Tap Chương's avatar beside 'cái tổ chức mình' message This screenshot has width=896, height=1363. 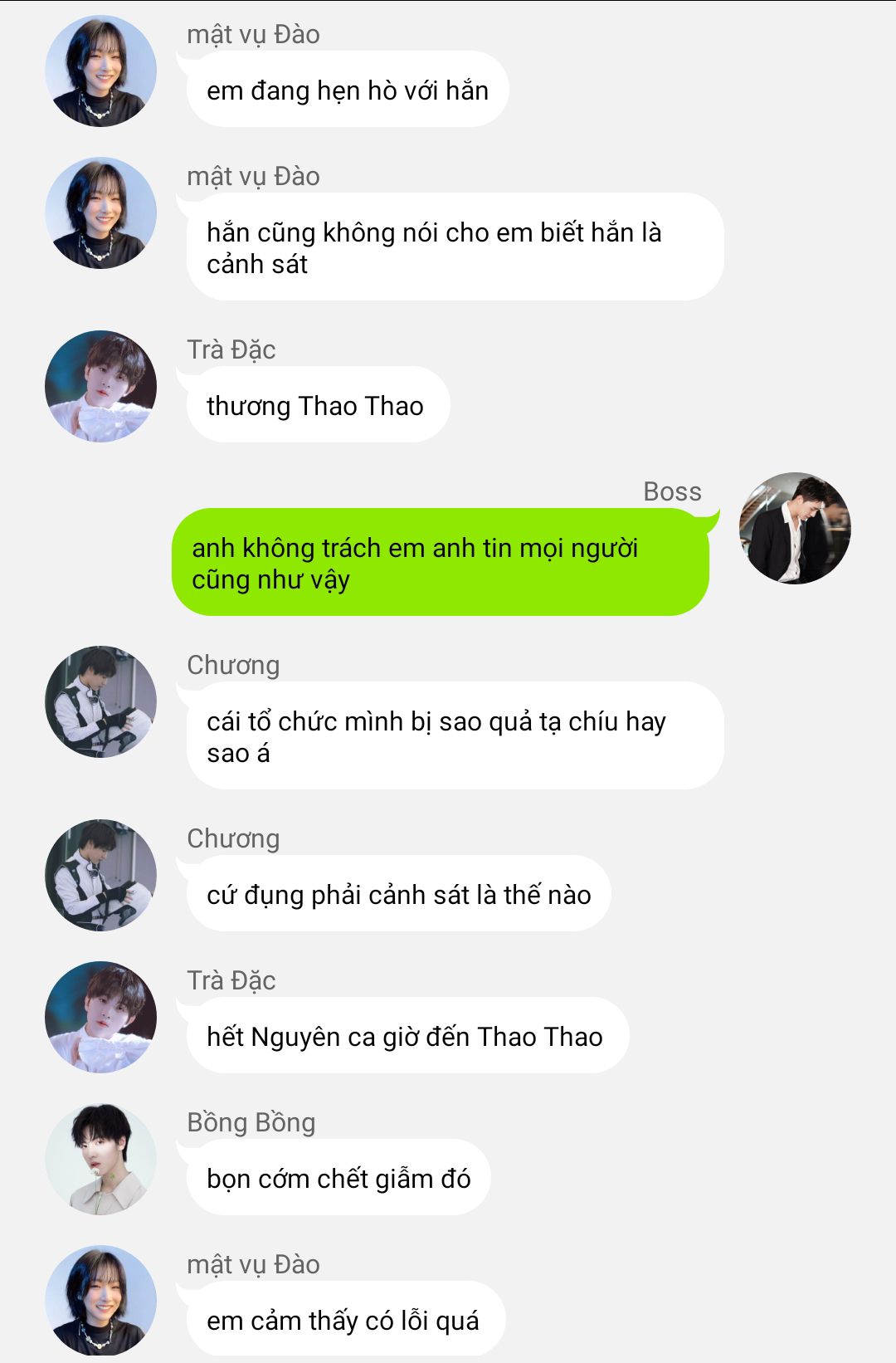(x=100, y=702)
